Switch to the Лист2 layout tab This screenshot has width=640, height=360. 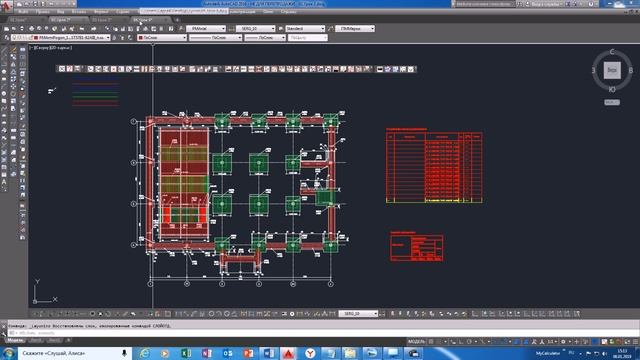[x=54, y=340]
